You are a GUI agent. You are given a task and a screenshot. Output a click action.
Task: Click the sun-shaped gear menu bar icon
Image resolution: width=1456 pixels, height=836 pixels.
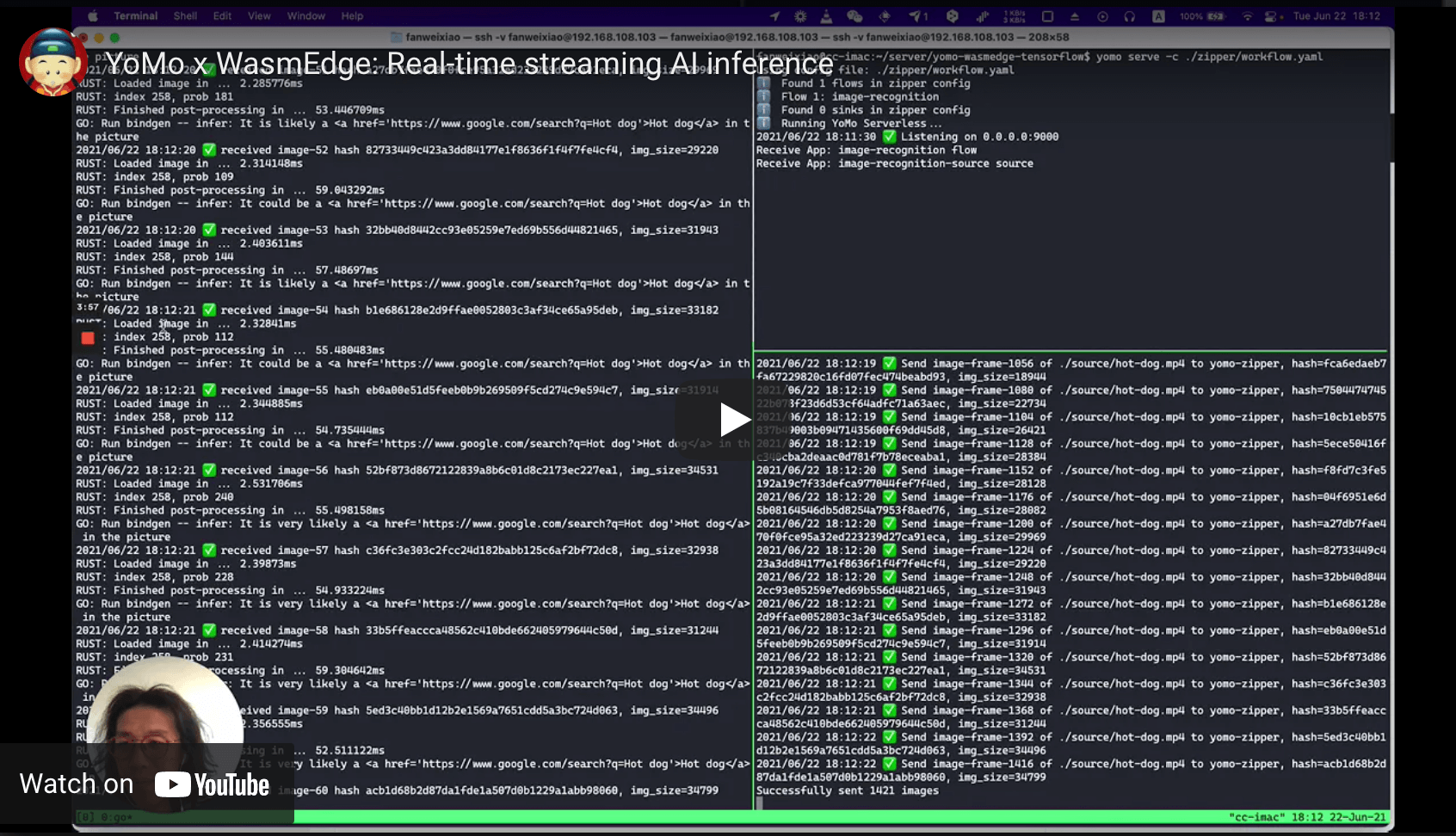tap(800, 15)
